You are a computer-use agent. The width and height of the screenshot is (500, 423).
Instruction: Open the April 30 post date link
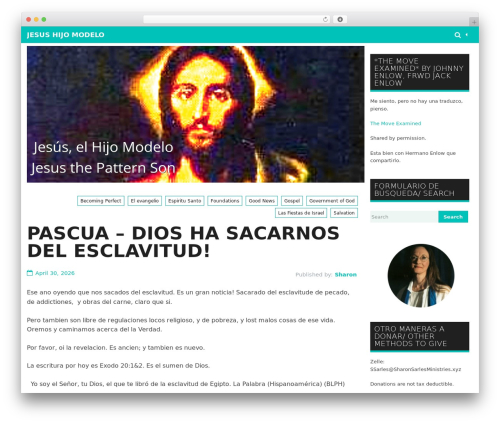[x=55, y=273]
